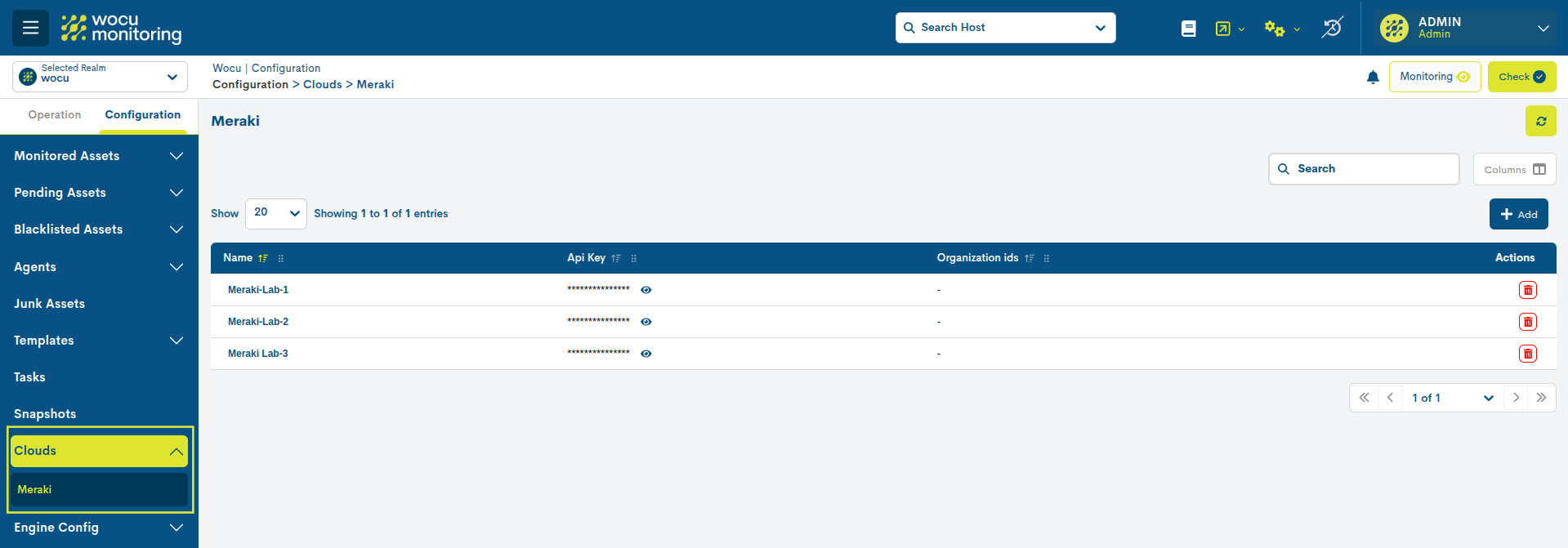Select the Meraki submenu item
The height and width of the screenshot is (548, 1568).
(99, 490)
